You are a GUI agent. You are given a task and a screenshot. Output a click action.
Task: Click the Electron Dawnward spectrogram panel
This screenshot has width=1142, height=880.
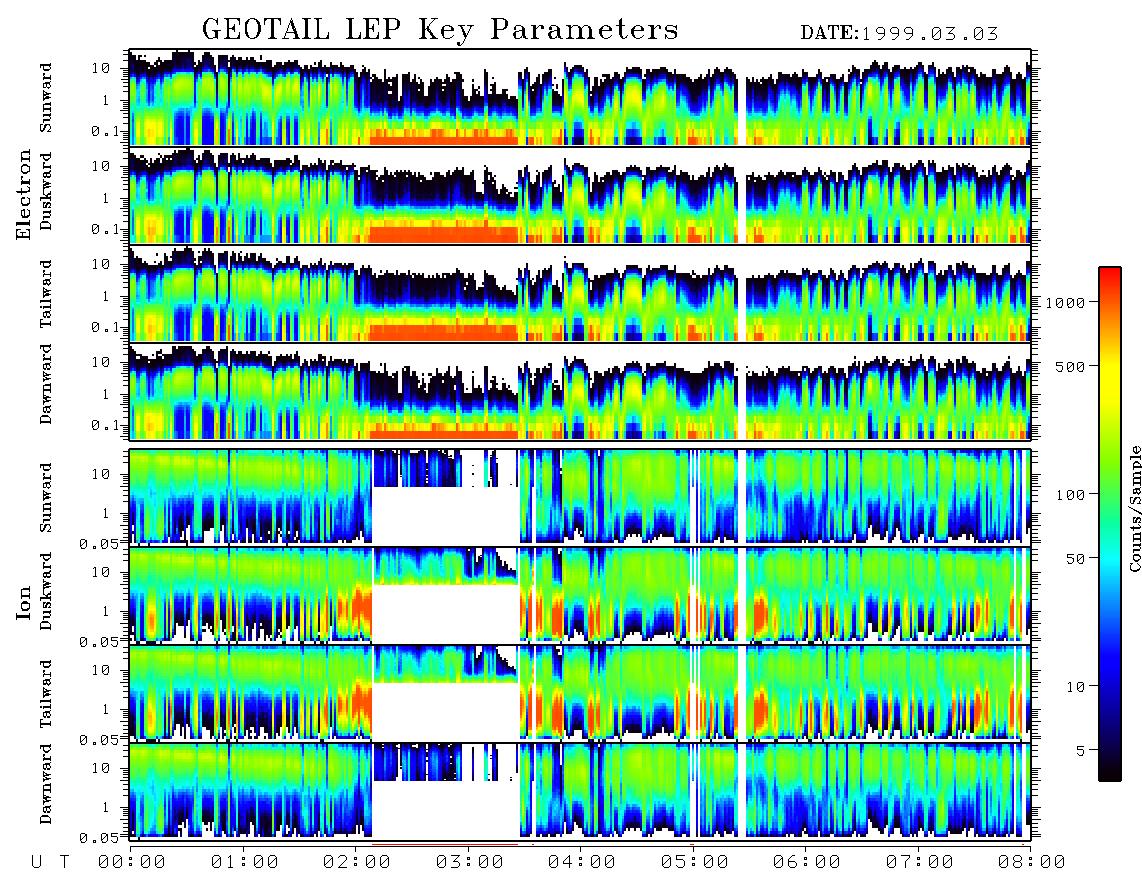pyautogui.click(x=580, y=392)
